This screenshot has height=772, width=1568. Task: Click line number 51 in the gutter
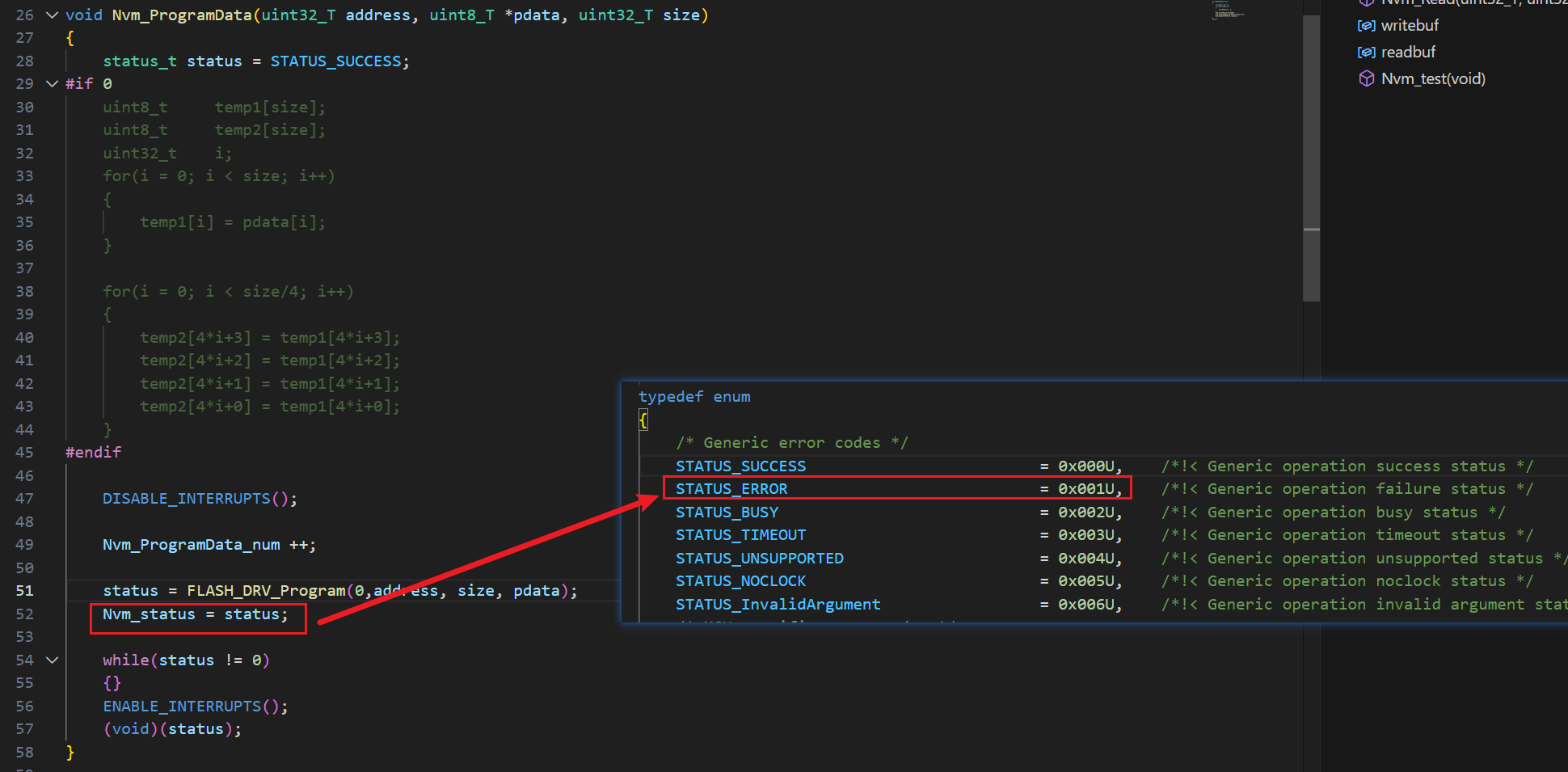(24, 591)
